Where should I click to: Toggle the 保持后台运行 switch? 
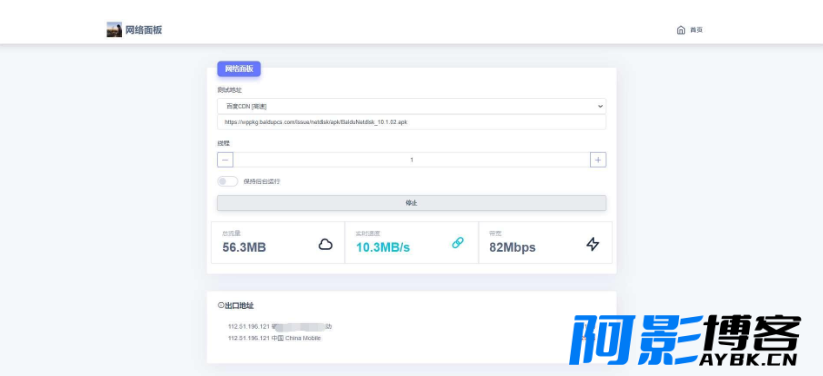click(x=227, y=181)
